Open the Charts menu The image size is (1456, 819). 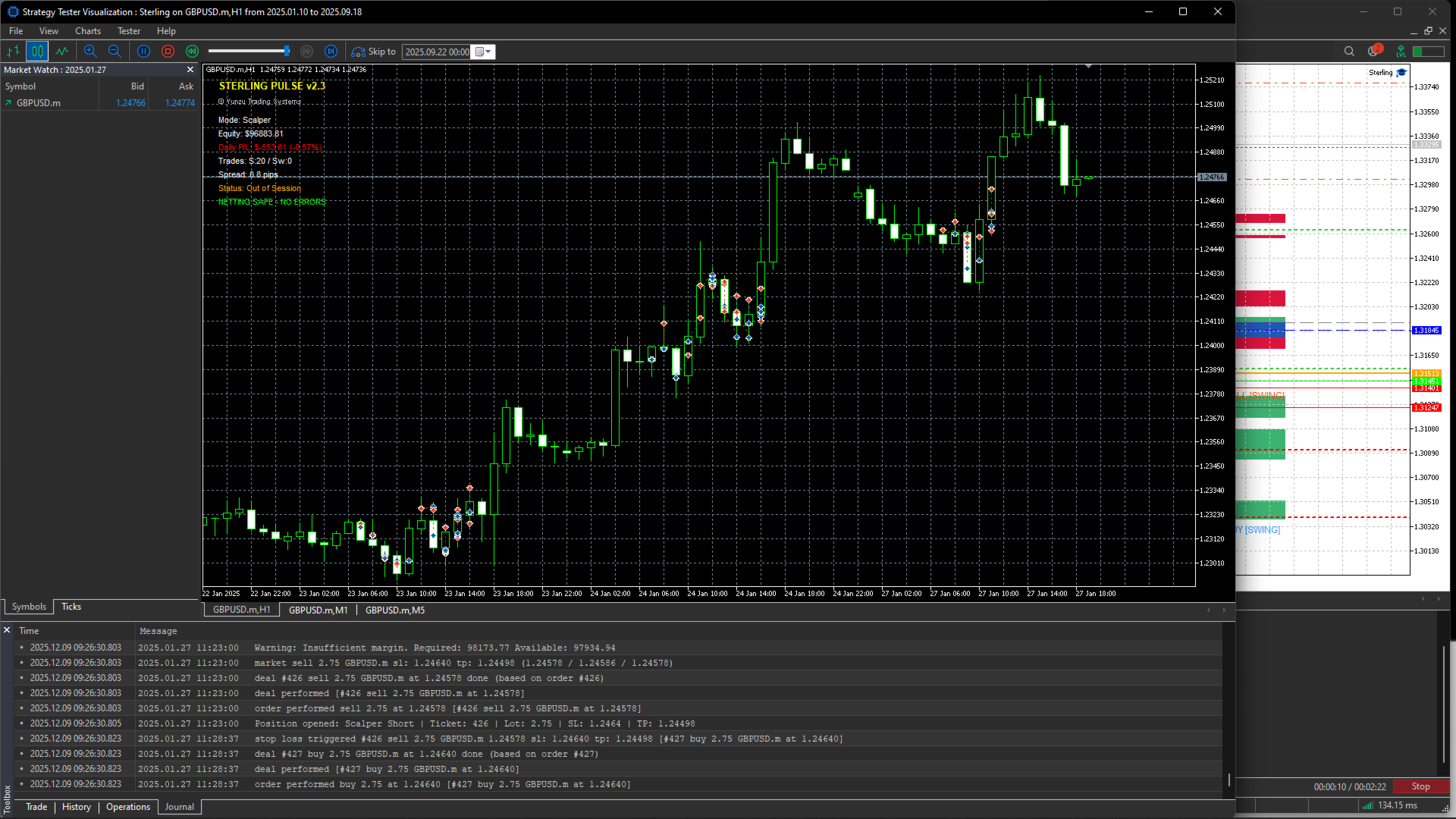(88, 31)
